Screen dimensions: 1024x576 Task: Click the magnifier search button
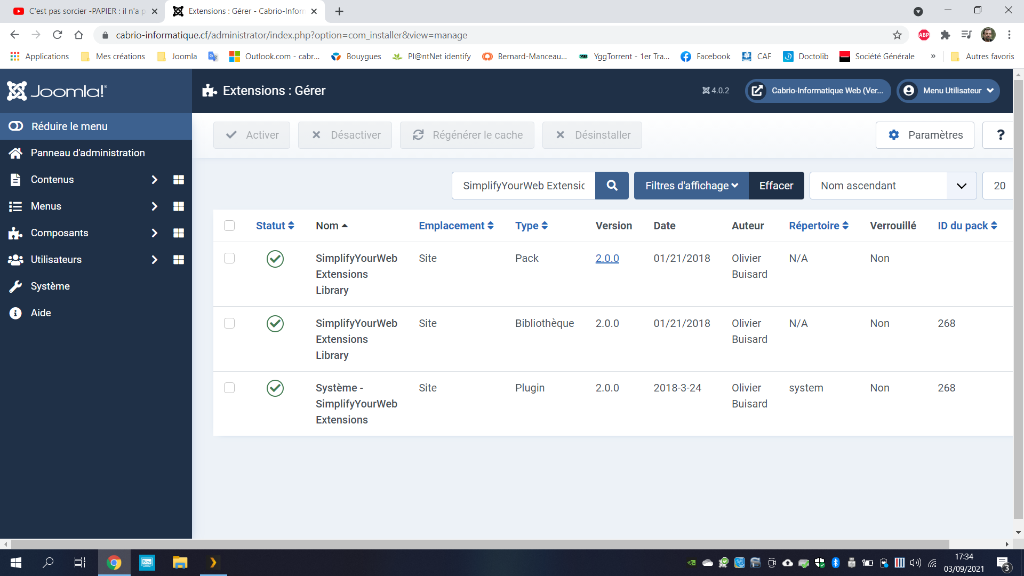[611, 186]
